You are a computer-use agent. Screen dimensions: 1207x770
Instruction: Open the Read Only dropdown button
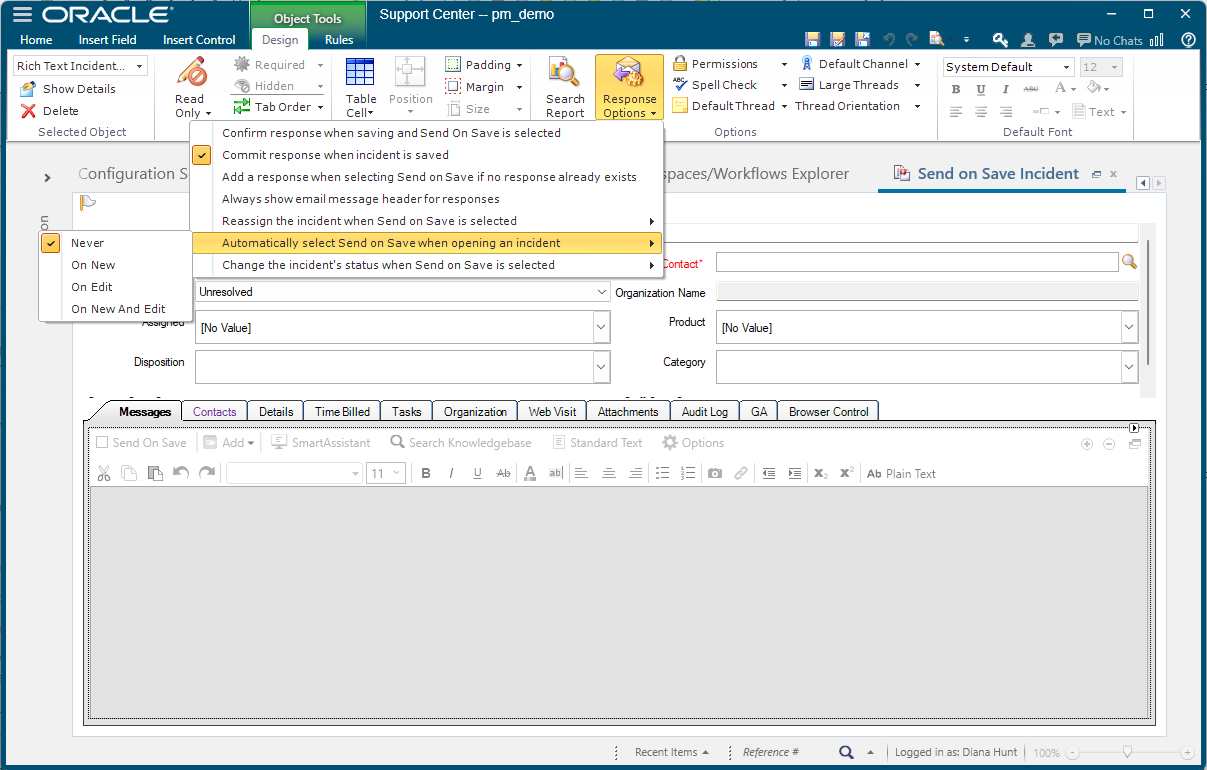pos(190,88)
